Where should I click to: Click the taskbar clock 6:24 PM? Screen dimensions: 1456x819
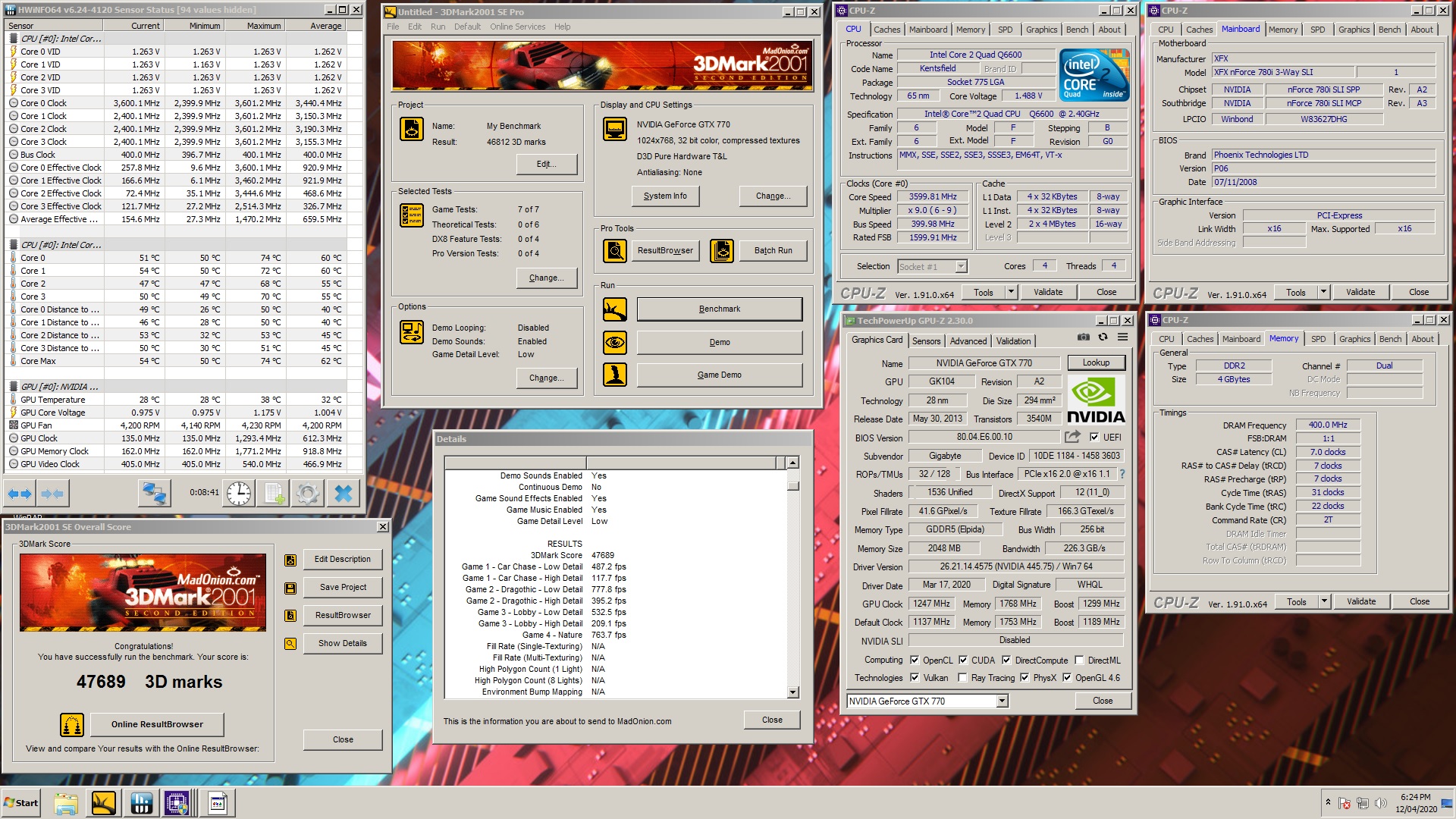click(1415, 797)
